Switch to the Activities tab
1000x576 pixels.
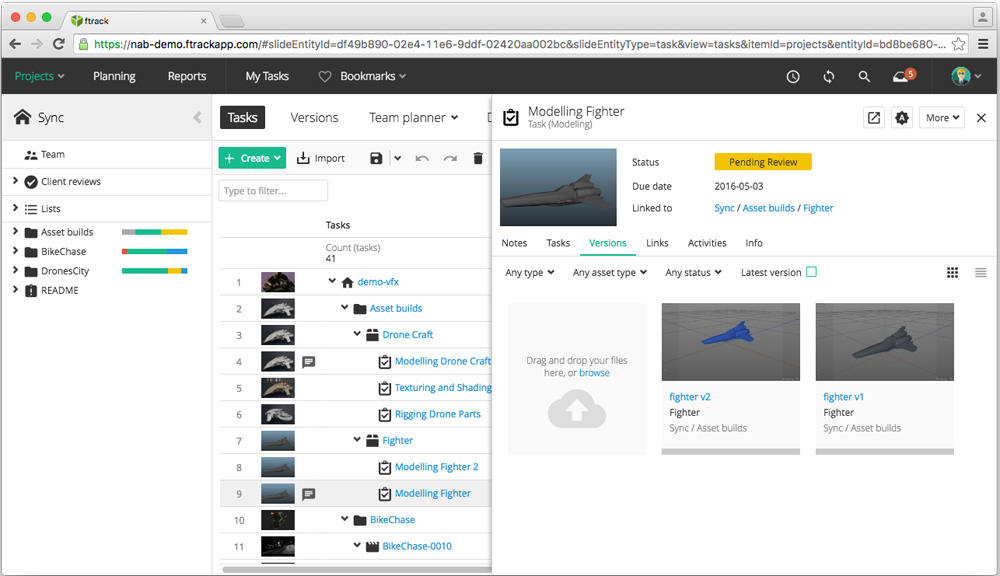[707, 243]
